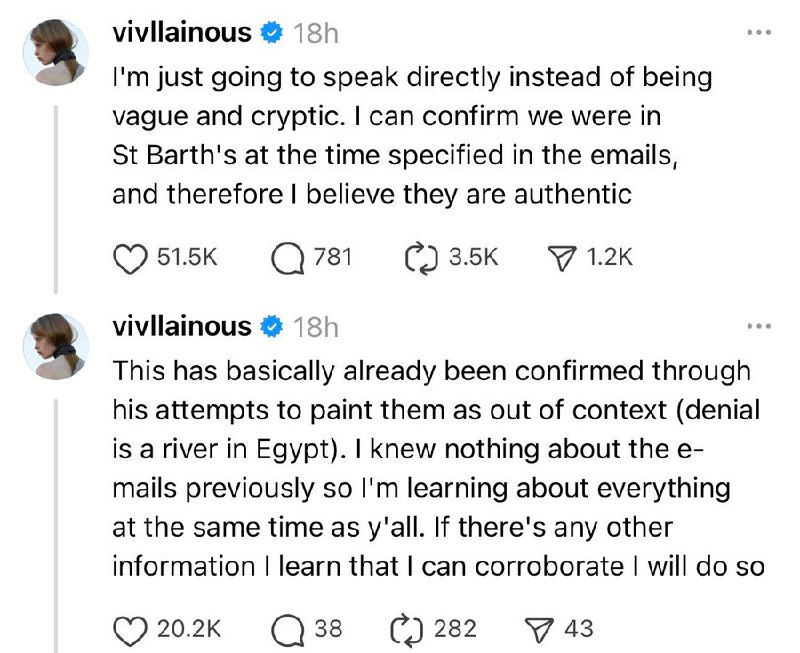Like the second post with 20.2K likes
The image size is (800, 653).
[127, 629]
